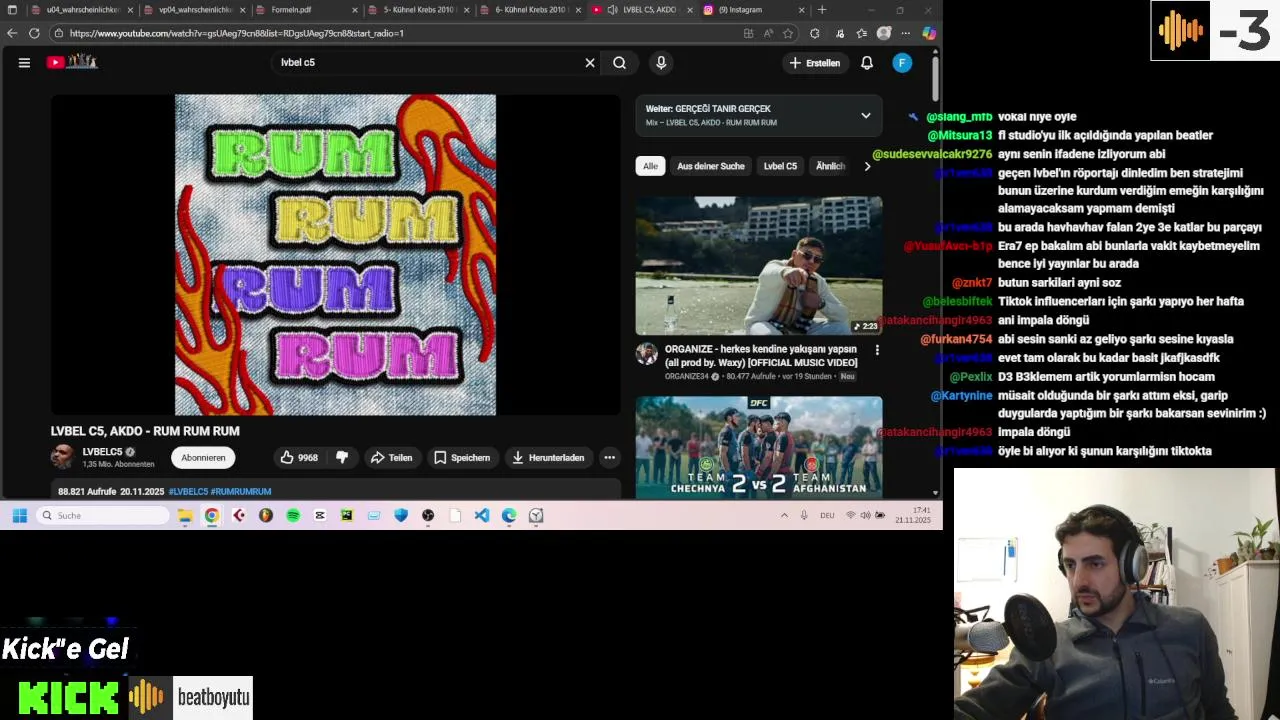Subscribe with the Abonnieren button
1280x720 pixels.
pyautogui.click(x=203, y=457)
